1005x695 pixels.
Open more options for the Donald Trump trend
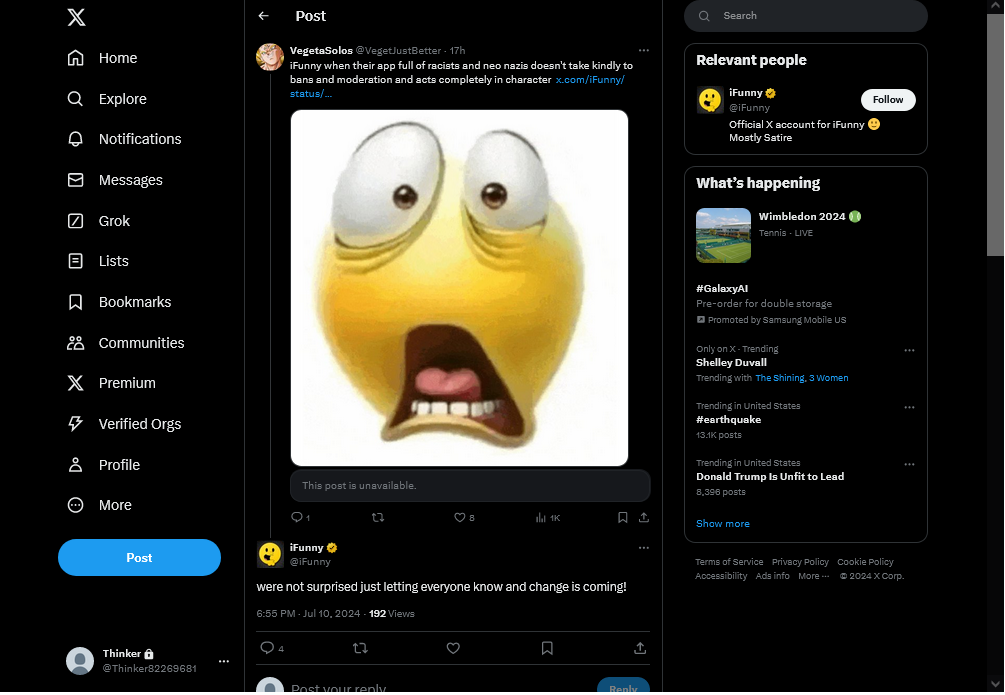click(x=909, y=465)
